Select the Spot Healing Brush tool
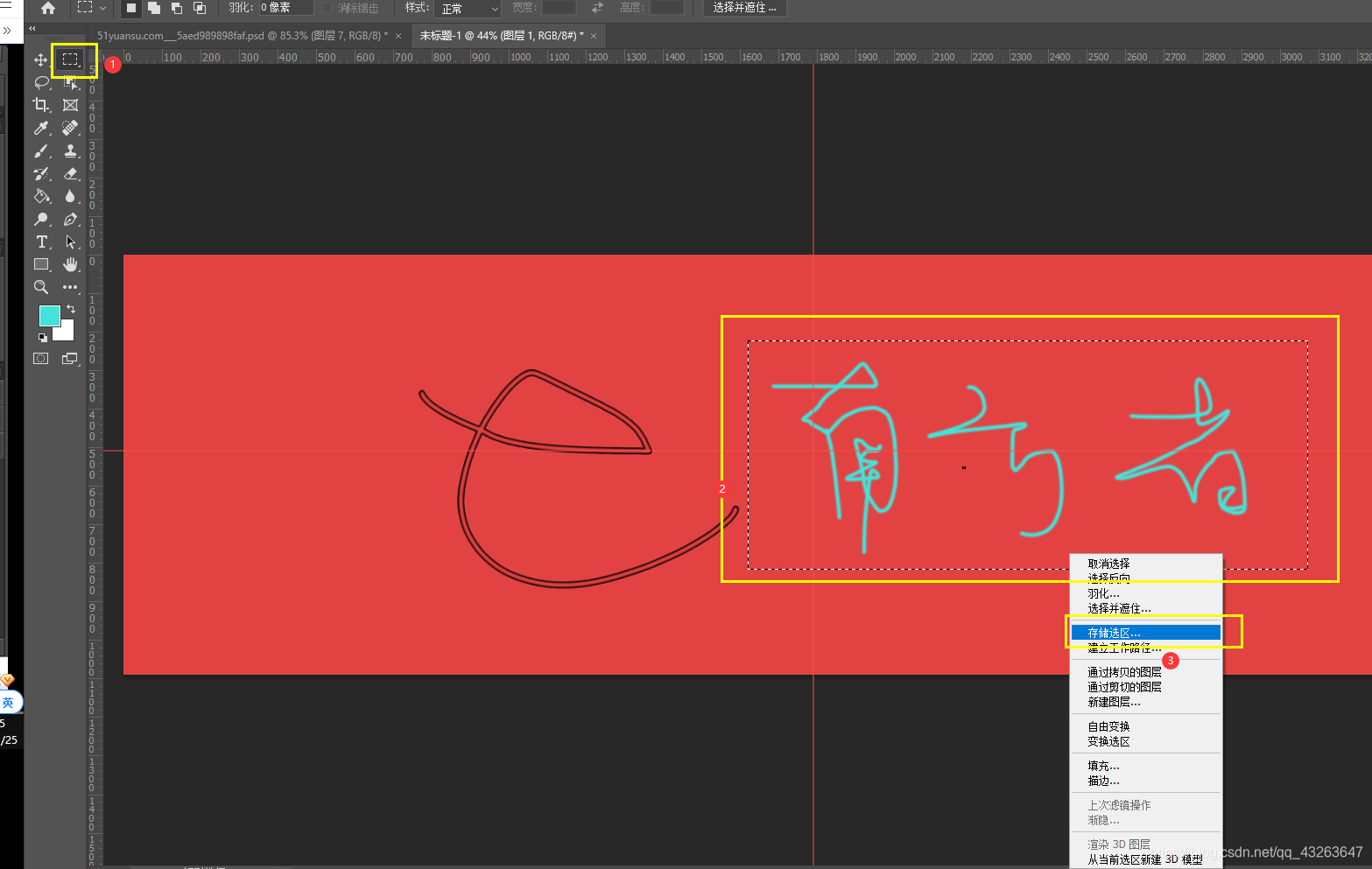This screenshot has height=869, width=1372. [x=70, y=128]
